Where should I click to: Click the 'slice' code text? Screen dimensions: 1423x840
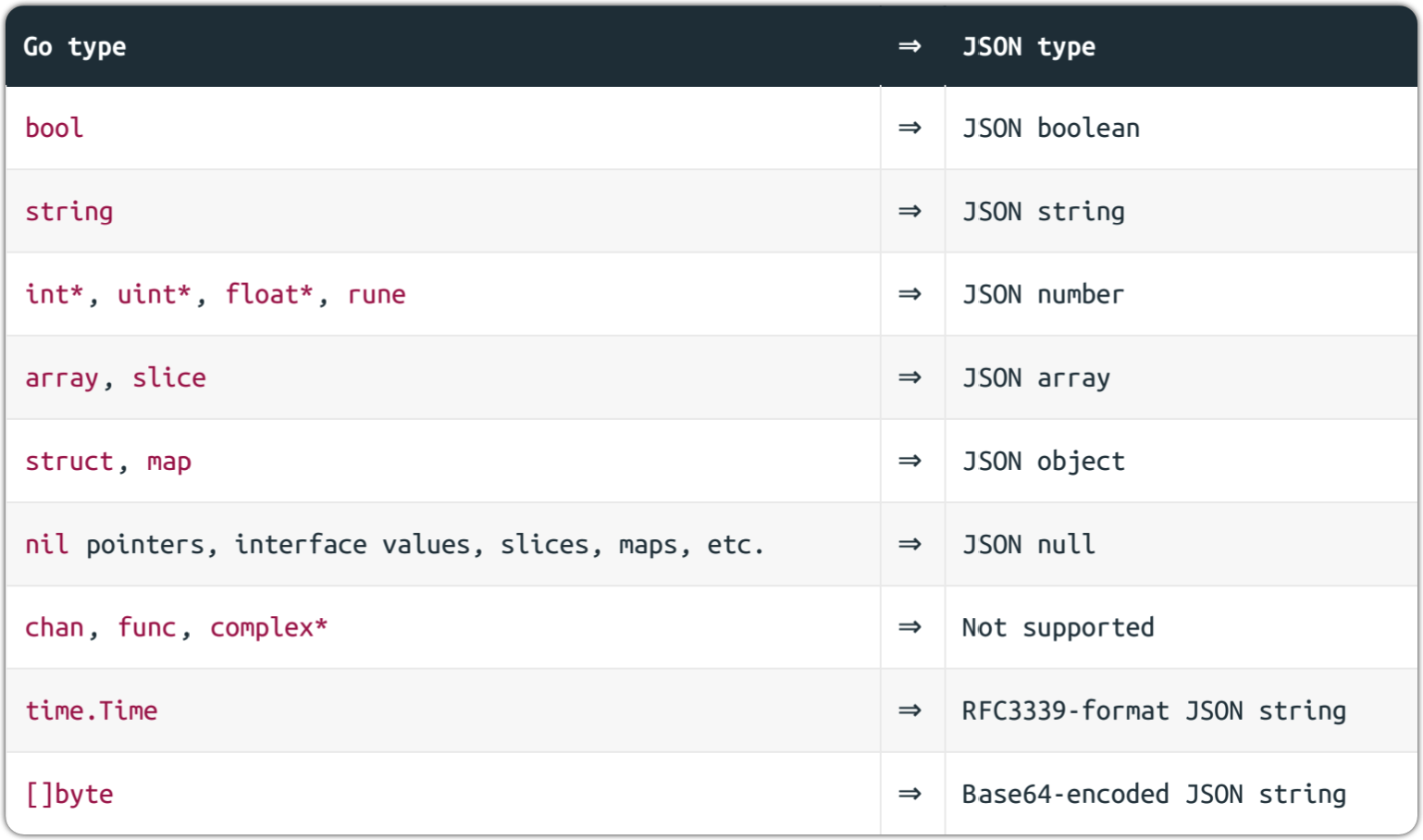coord(169,377)
